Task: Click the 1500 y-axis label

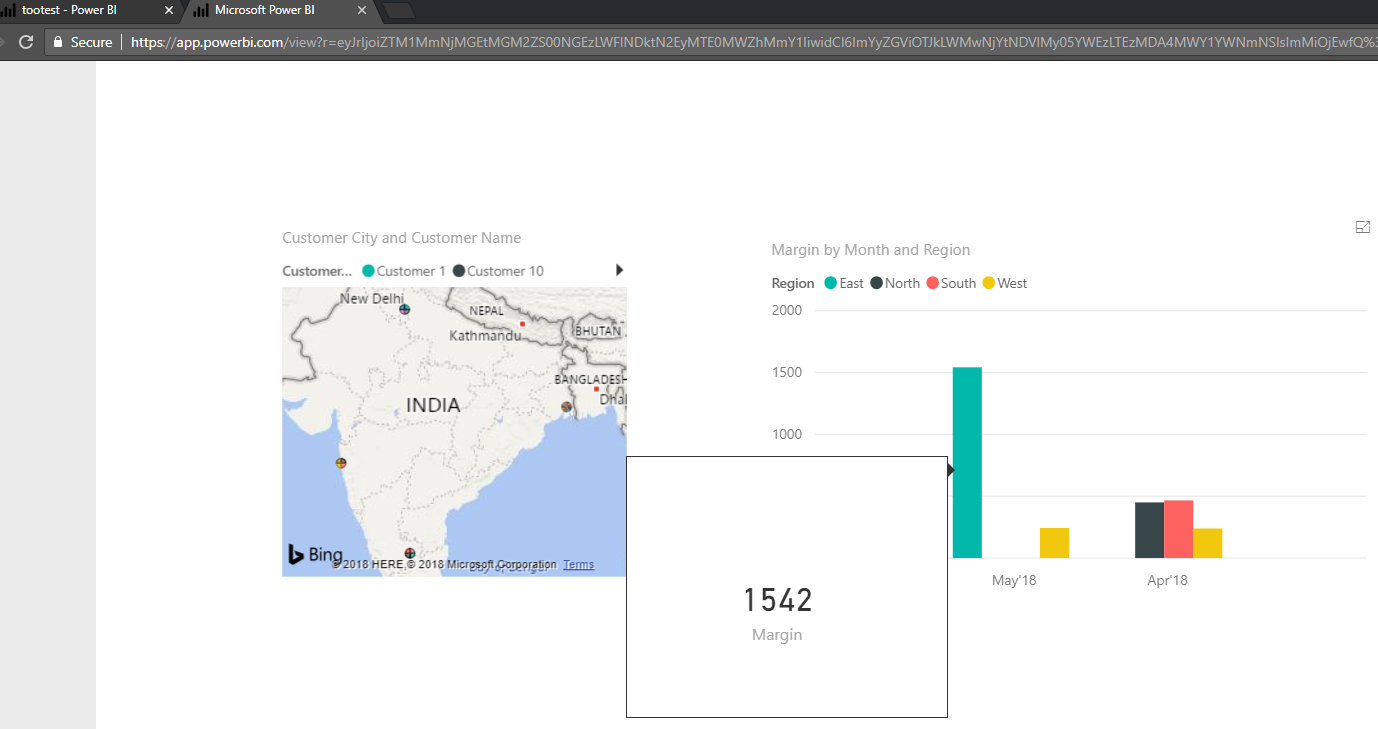Action: click(x=787, y=372)
